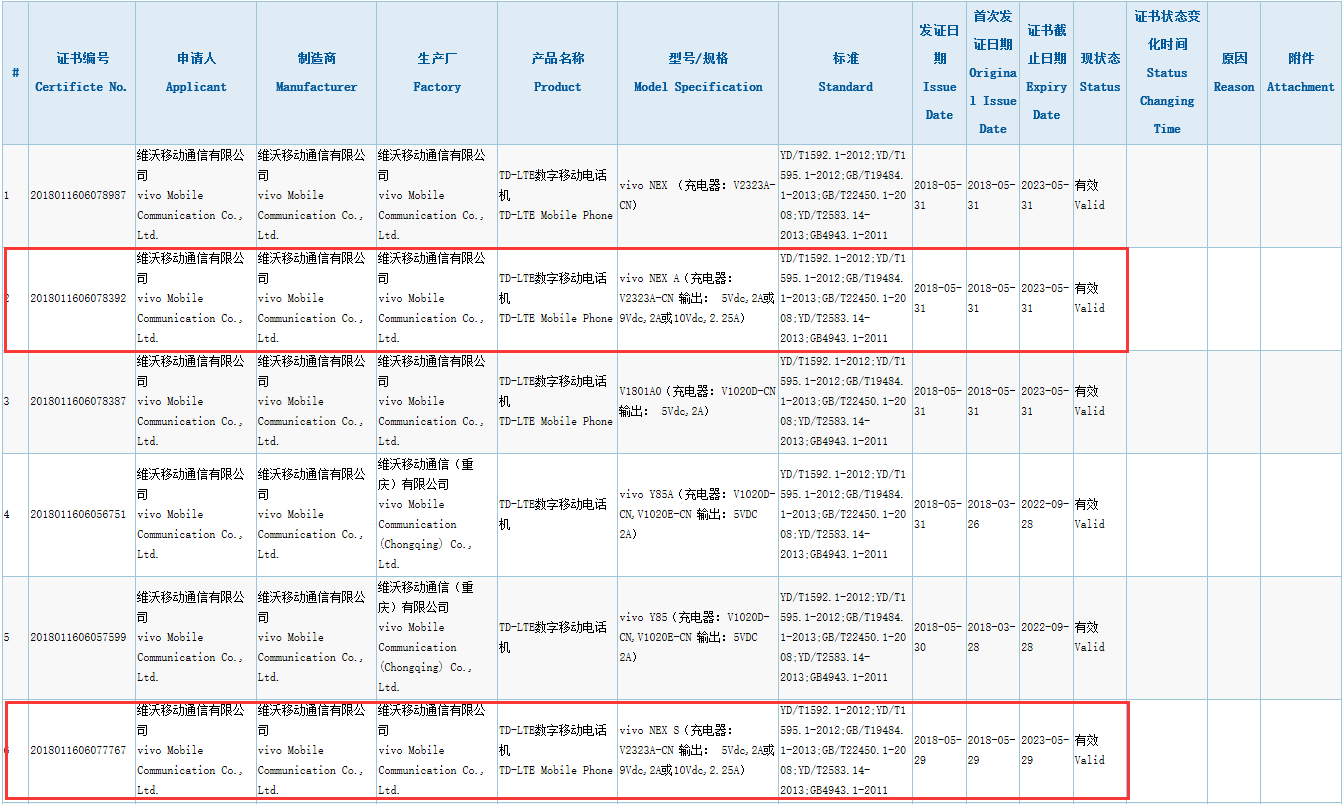Select the 'Reason' column header

tap(1234, 73)
